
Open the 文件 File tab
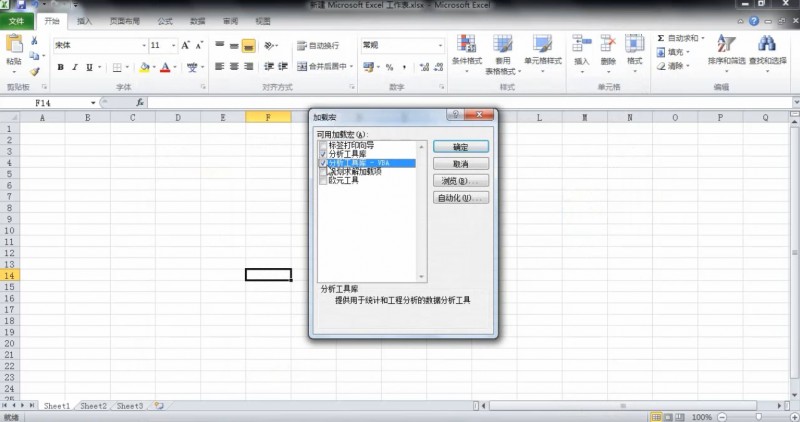click(x=17, y=21)
